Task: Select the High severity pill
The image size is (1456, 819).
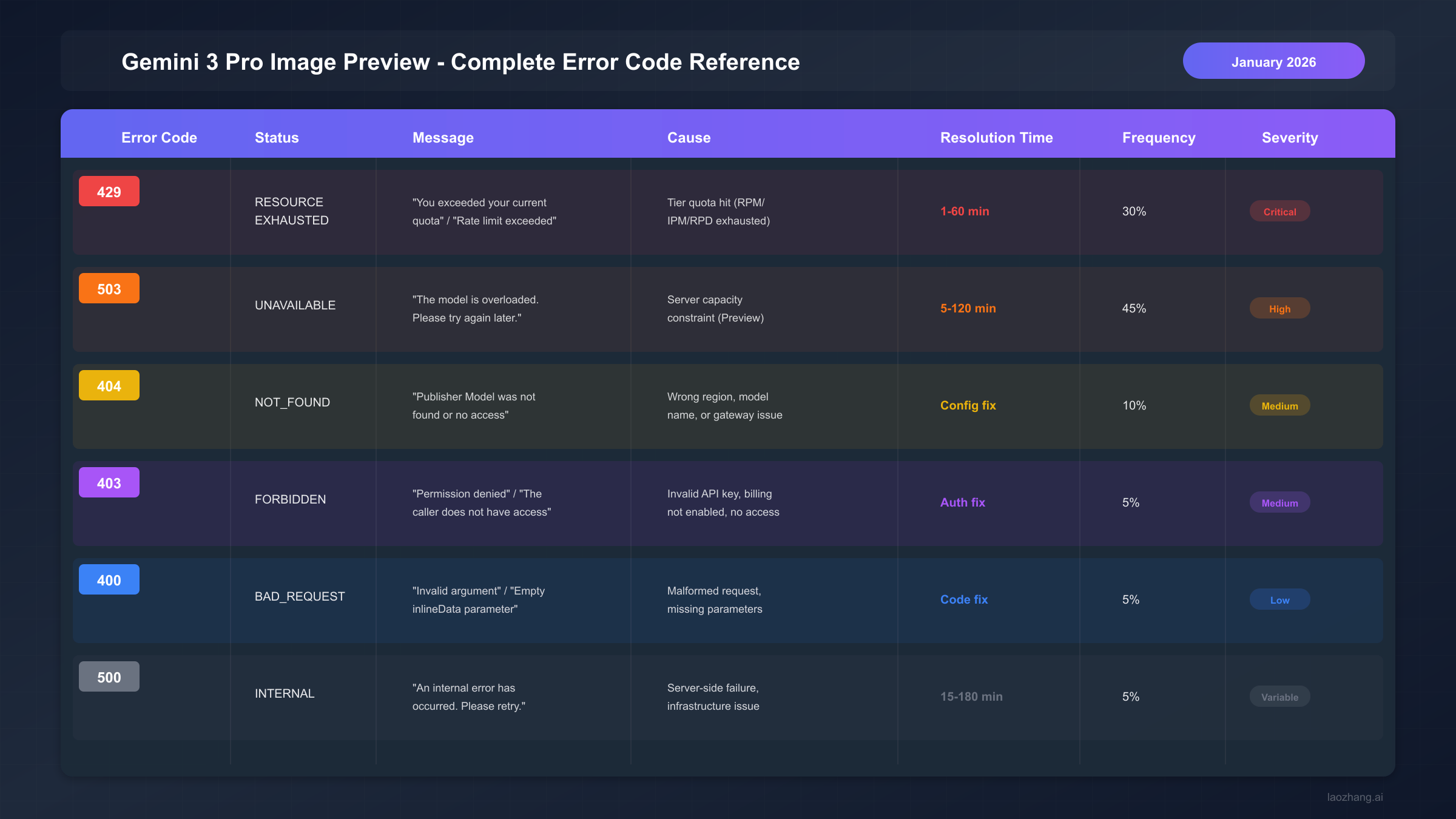Action: pyautogui.click(x=1279, y=308)
